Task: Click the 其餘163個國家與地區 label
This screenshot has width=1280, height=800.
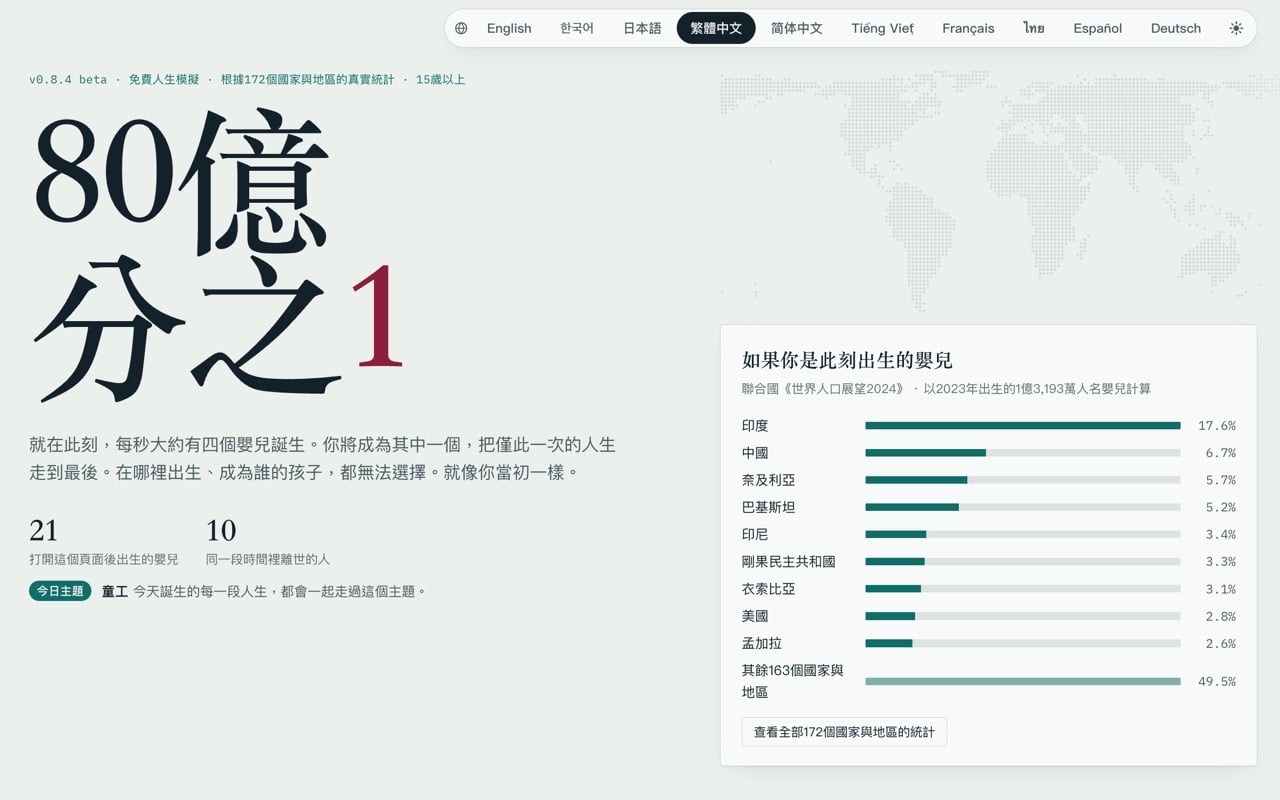Action: pyautogui.click(x=793, y=681)
